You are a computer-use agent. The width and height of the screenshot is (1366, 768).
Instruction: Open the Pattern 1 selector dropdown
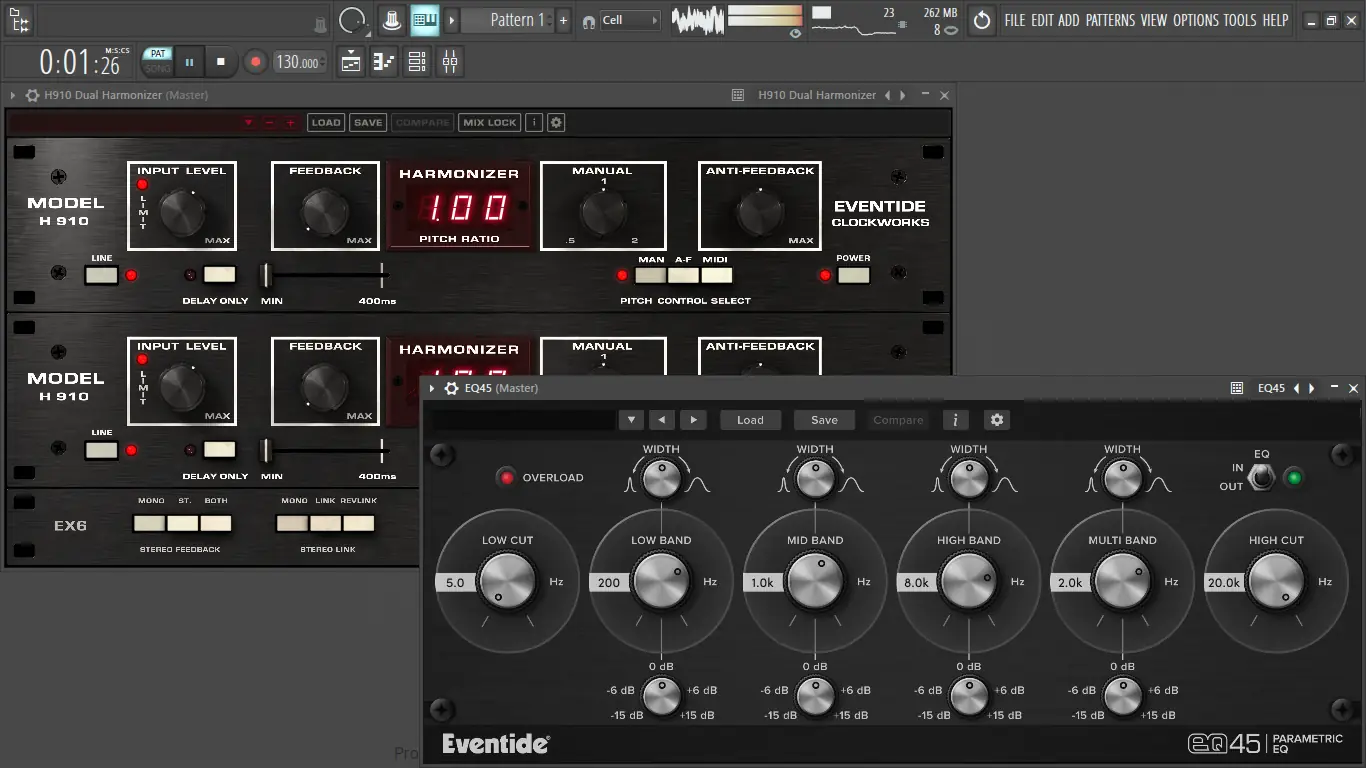coord(507,20)
